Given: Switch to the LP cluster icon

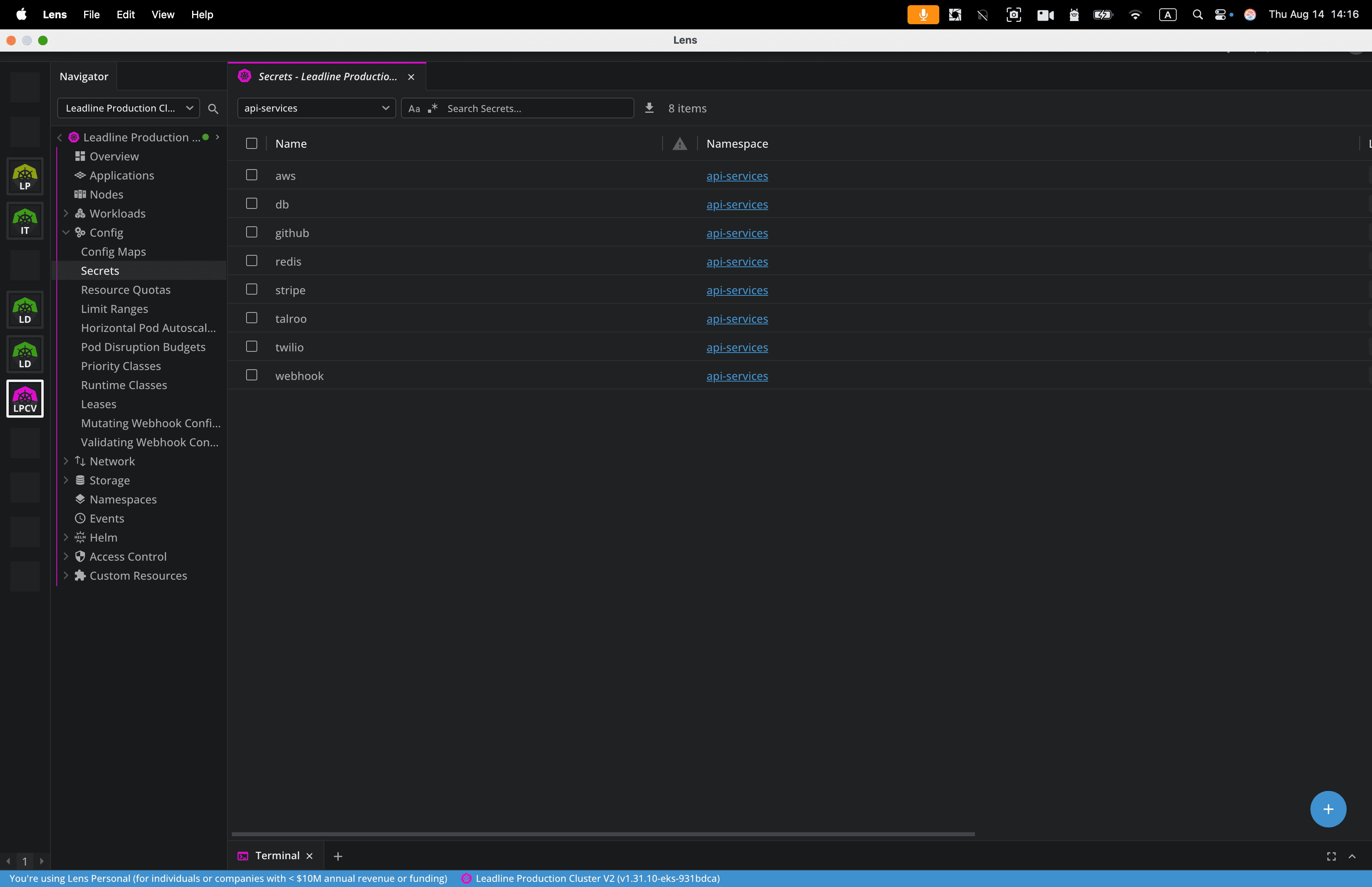Looking at the screenshot, I should 25,176.
